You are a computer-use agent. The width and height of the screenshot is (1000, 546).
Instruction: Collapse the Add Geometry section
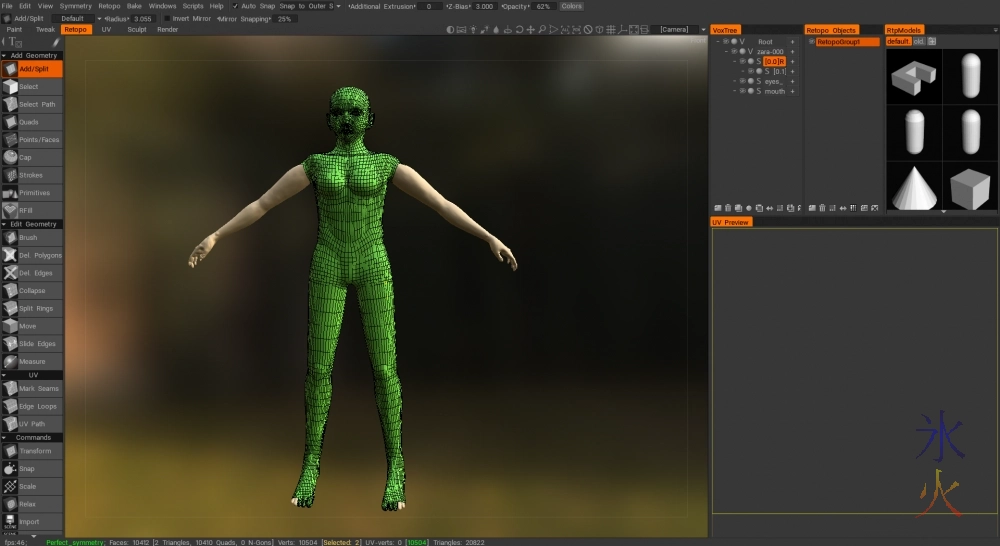(5, 55)
